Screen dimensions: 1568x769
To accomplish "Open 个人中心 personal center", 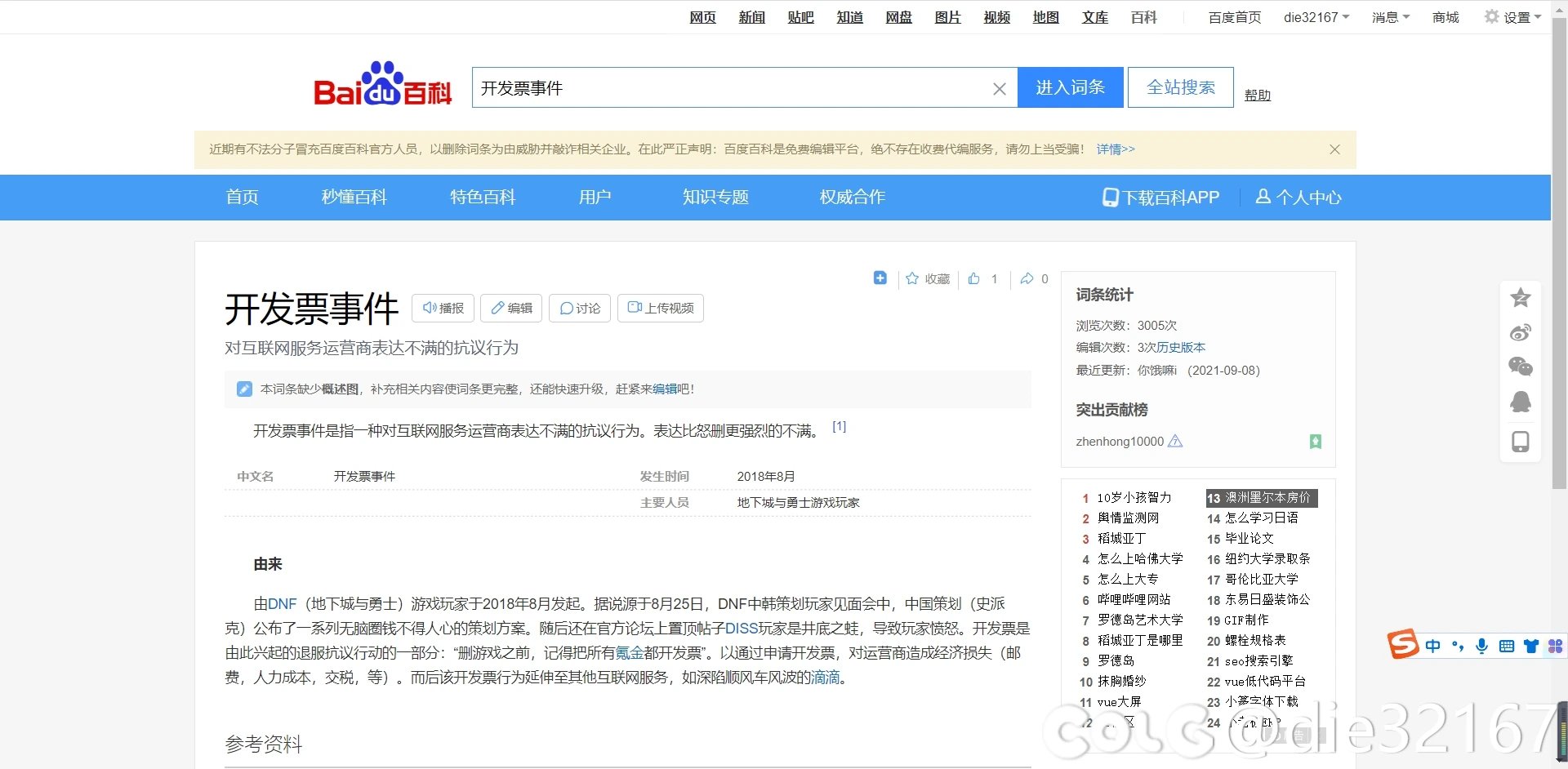I will point(1298,198).
